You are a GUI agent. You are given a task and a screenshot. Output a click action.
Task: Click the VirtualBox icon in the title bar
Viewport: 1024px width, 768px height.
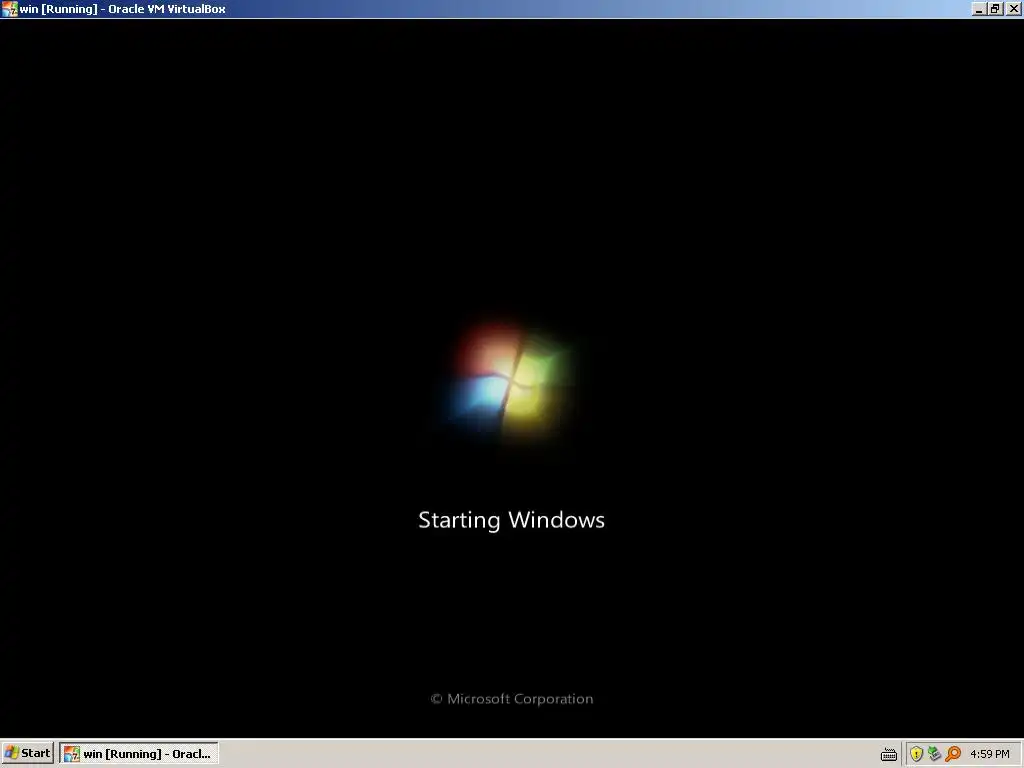[x=10, y=9]
